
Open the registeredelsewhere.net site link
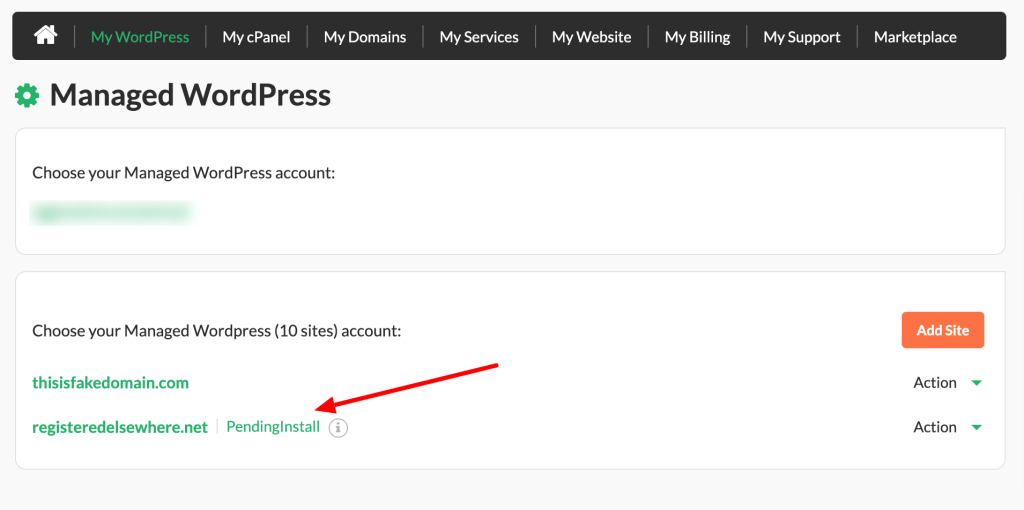point(120,427)
